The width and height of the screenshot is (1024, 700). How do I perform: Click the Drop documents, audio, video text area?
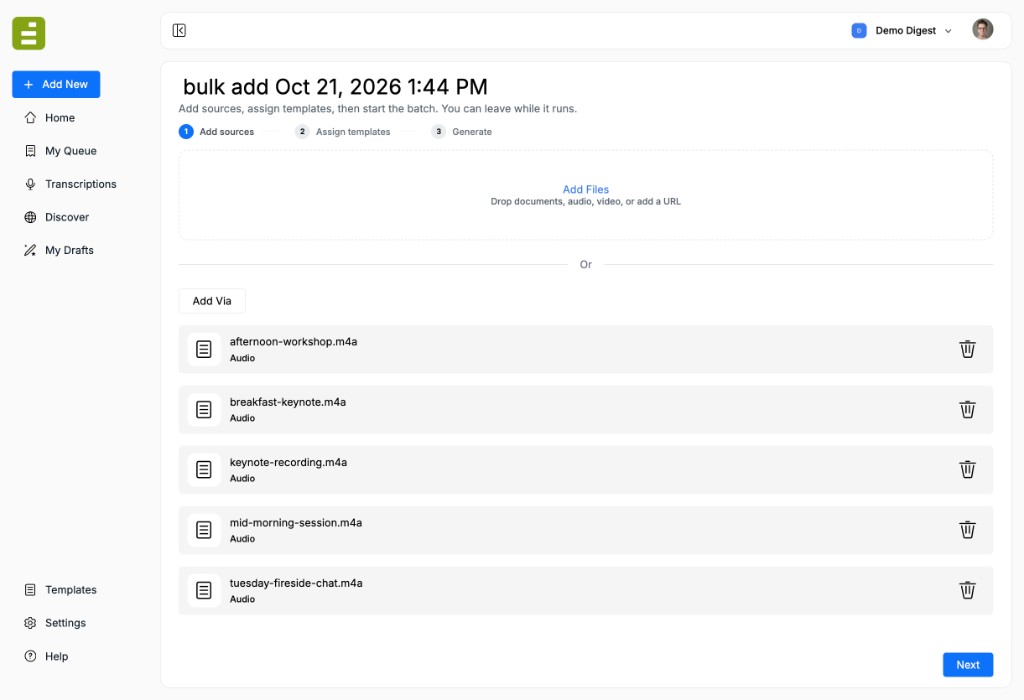tap(585, 202)
